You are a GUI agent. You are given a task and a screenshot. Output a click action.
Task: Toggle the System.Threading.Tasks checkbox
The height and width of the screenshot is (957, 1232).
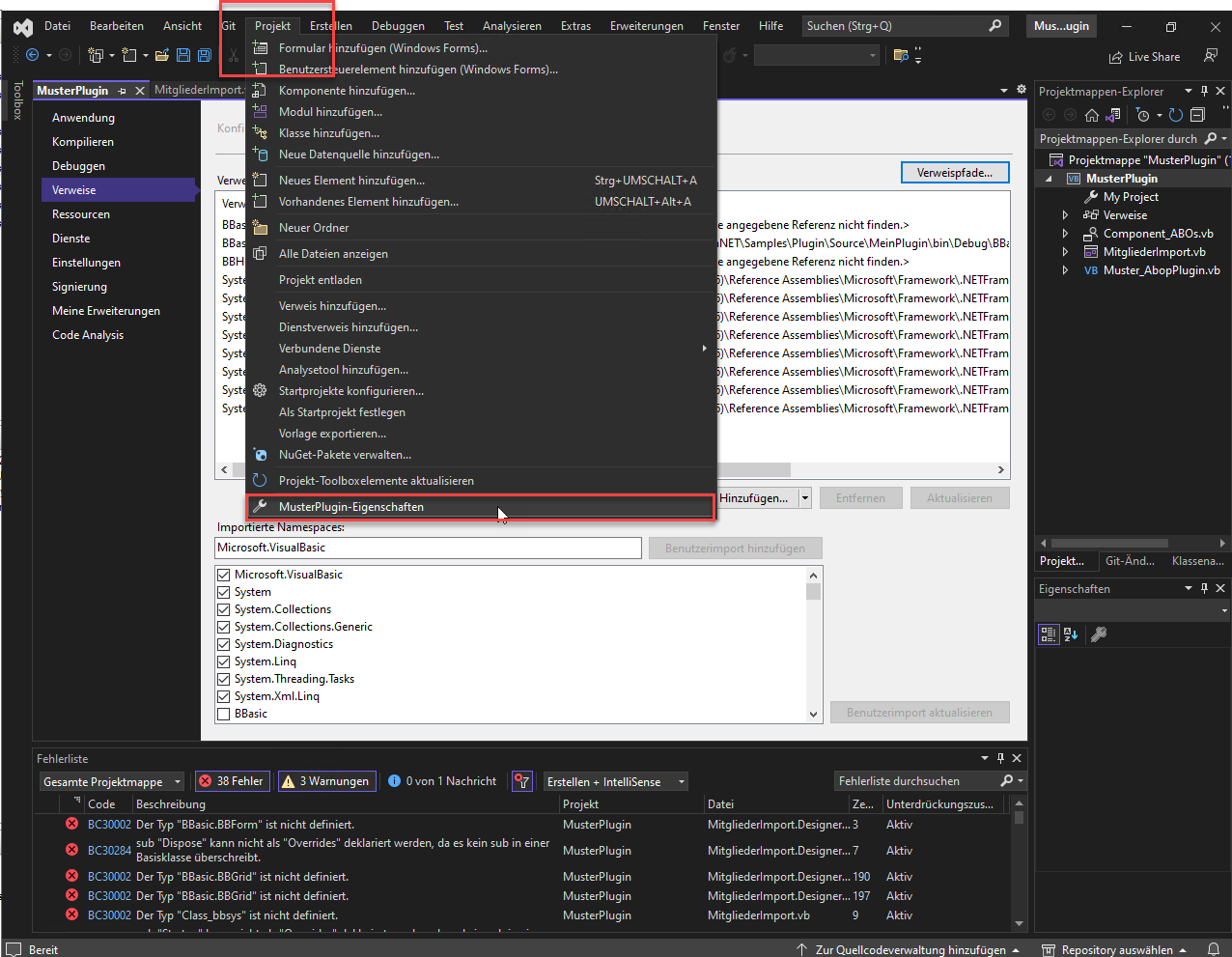point(224,679)
